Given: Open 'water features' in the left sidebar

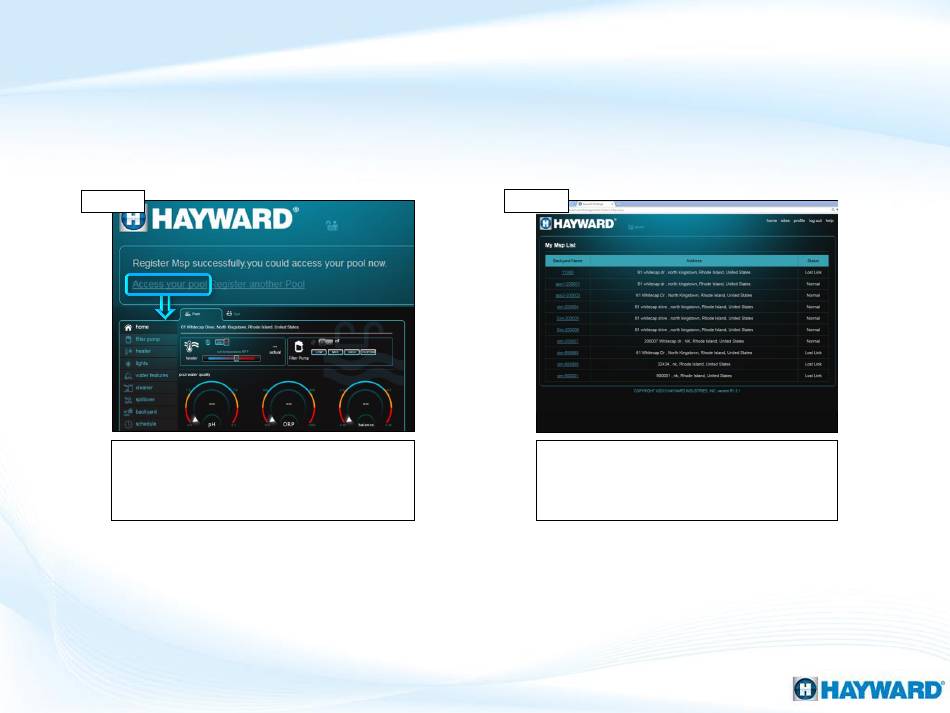Looking at the screenshot, I should coord(151,376).
